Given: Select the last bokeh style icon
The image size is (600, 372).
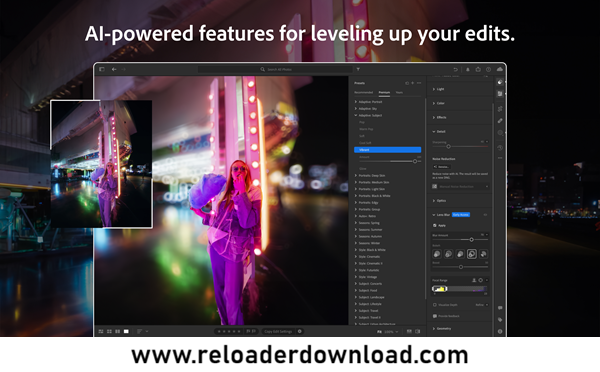Looking at the screenshot, I should pyautogui.click(x=483, y=254).
